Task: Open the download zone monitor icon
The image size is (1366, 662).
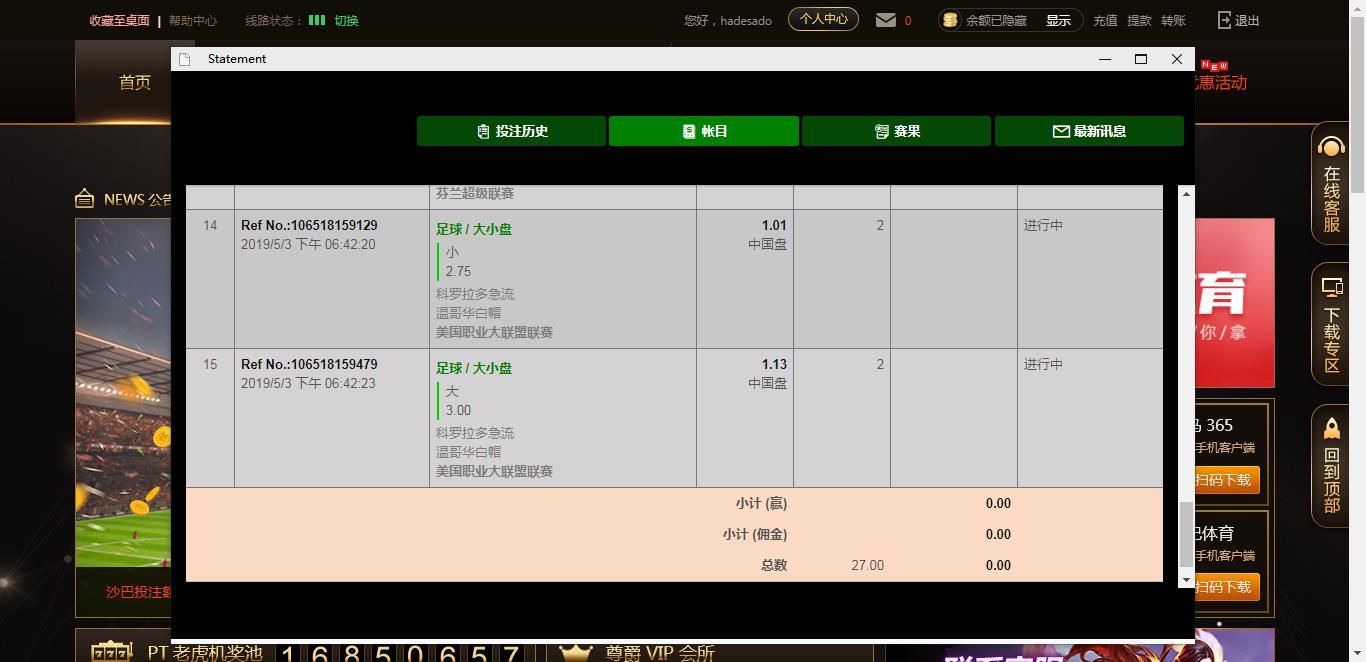Action: [1331, 289]
